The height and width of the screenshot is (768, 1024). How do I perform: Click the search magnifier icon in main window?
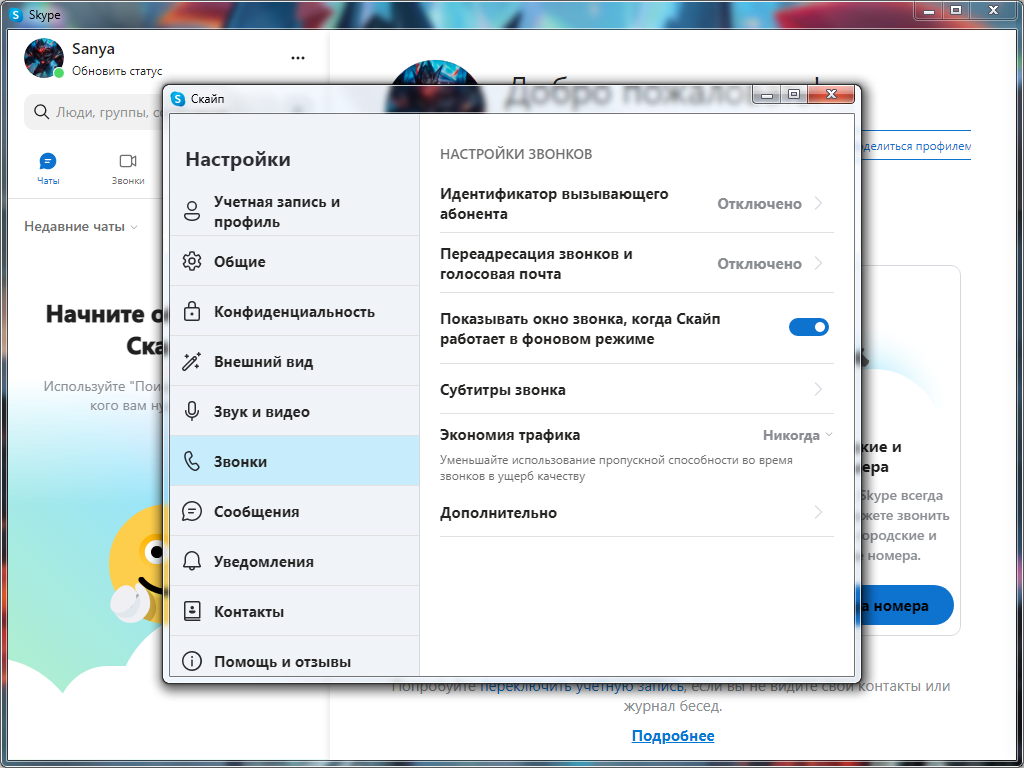click(41, 112)
